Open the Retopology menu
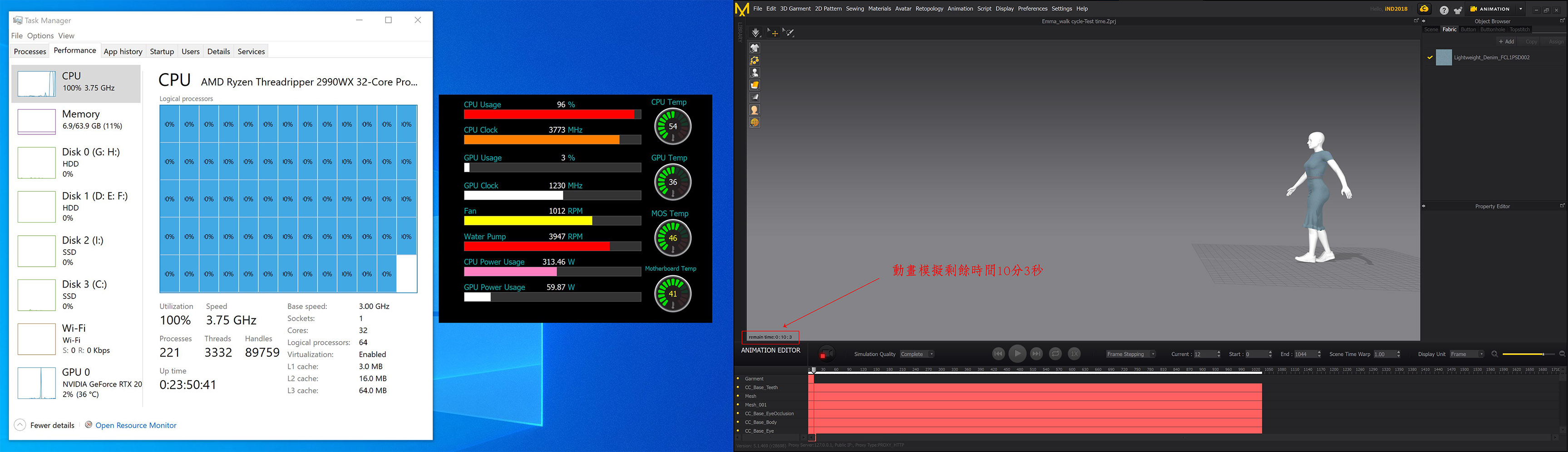This screenshot has width=1568, height=452. pos(929,9)
